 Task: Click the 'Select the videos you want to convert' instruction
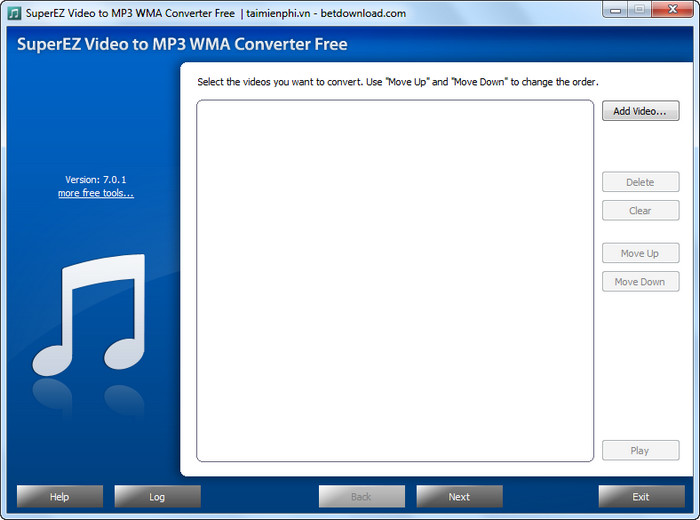coord(398,82)
